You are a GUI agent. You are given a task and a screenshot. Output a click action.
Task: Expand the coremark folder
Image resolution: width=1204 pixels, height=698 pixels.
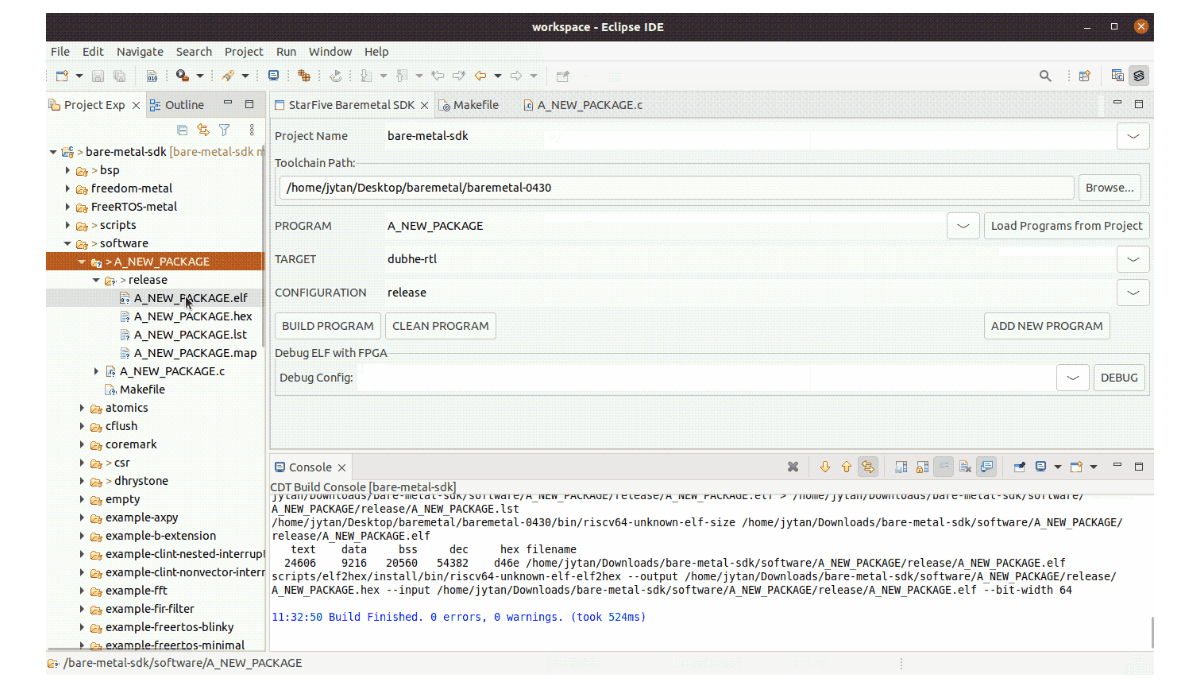coord(82,444)
